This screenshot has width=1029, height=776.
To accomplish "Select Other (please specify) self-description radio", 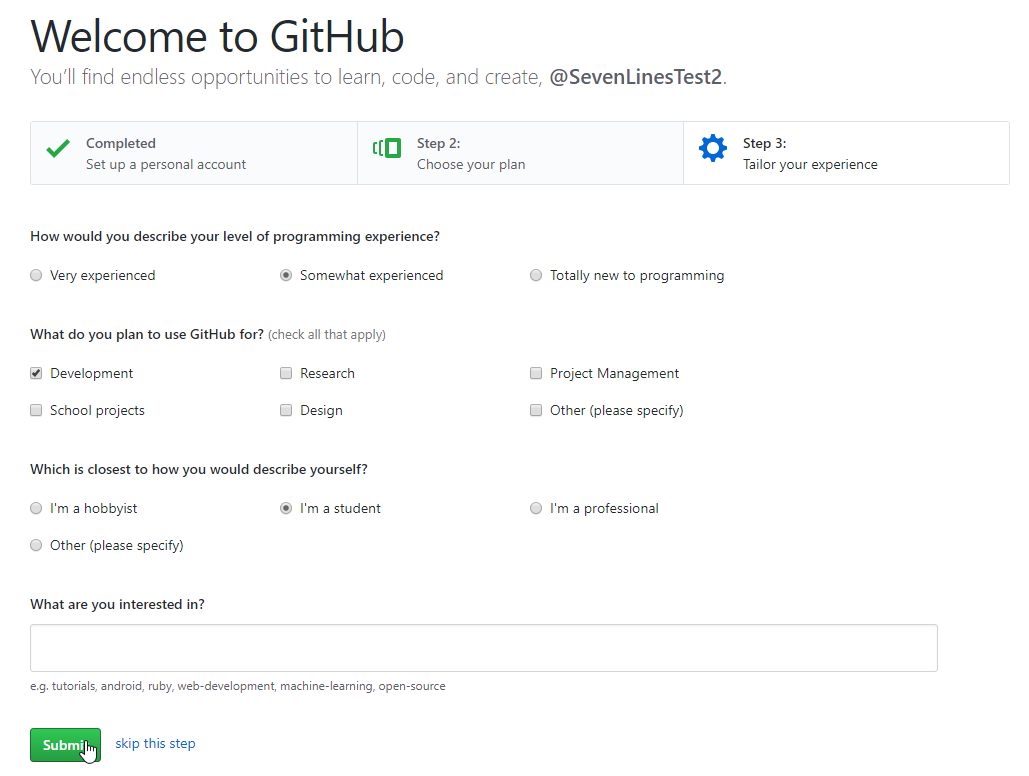I will [37, 546].
